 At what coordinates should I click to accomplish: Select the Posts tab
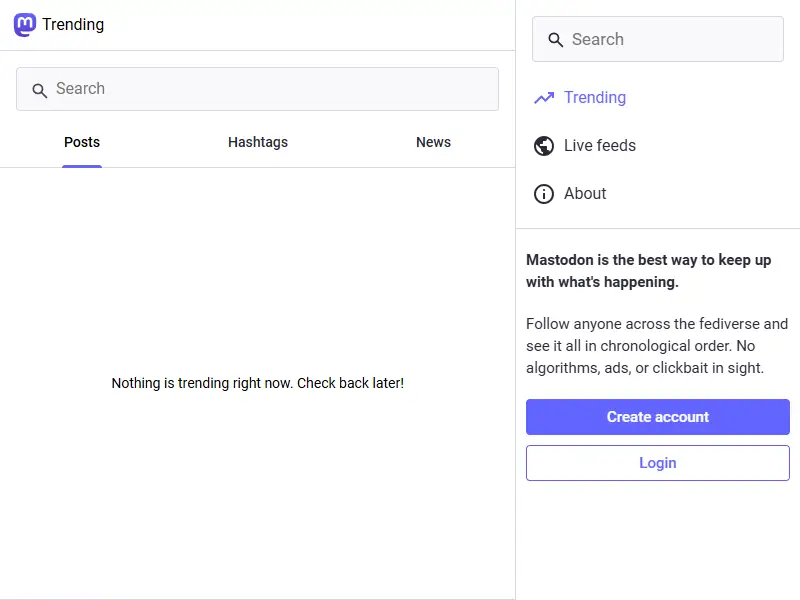[x=81, y=142]
